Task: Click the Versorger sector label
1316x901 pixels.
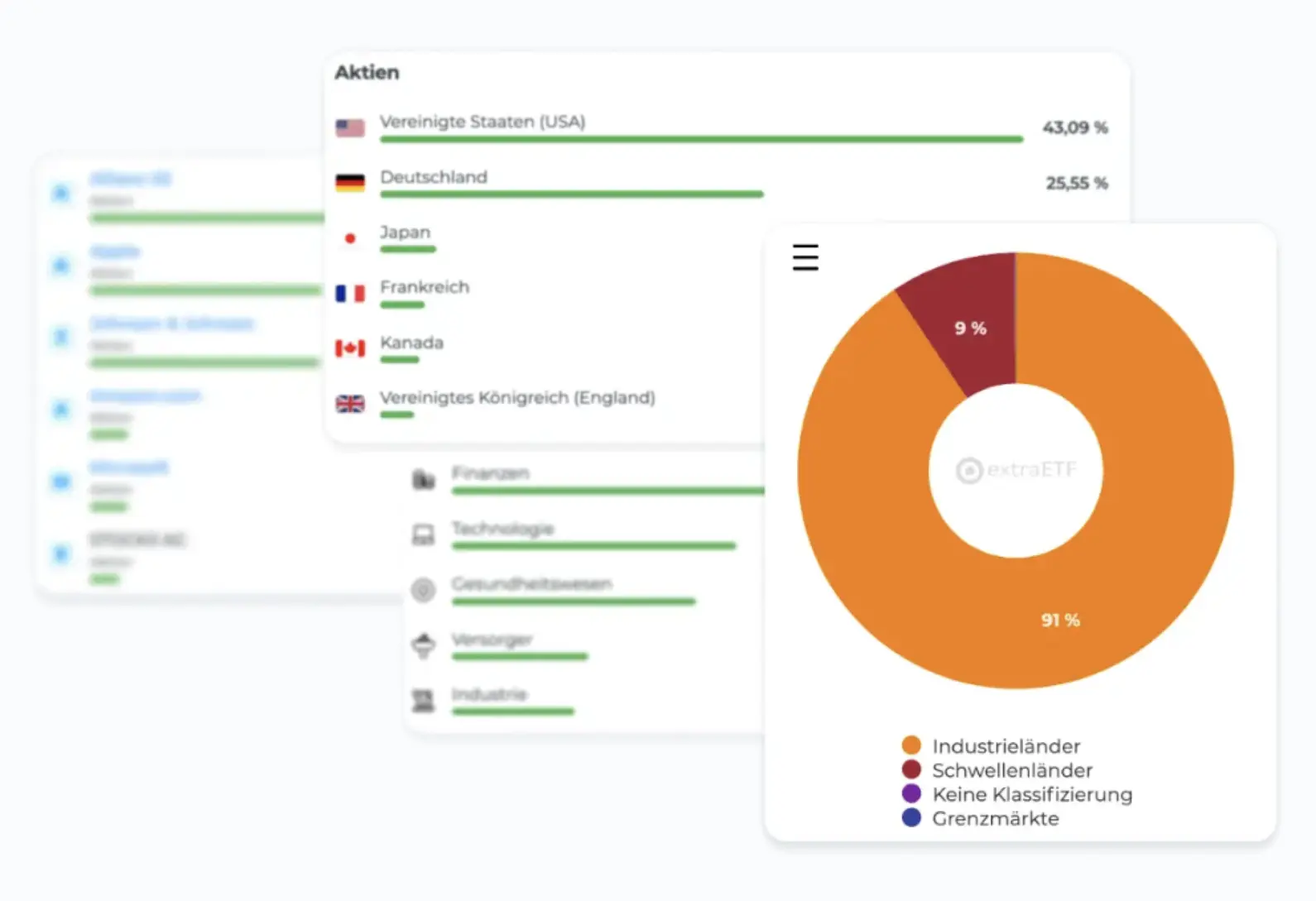Action: point(492,640)
